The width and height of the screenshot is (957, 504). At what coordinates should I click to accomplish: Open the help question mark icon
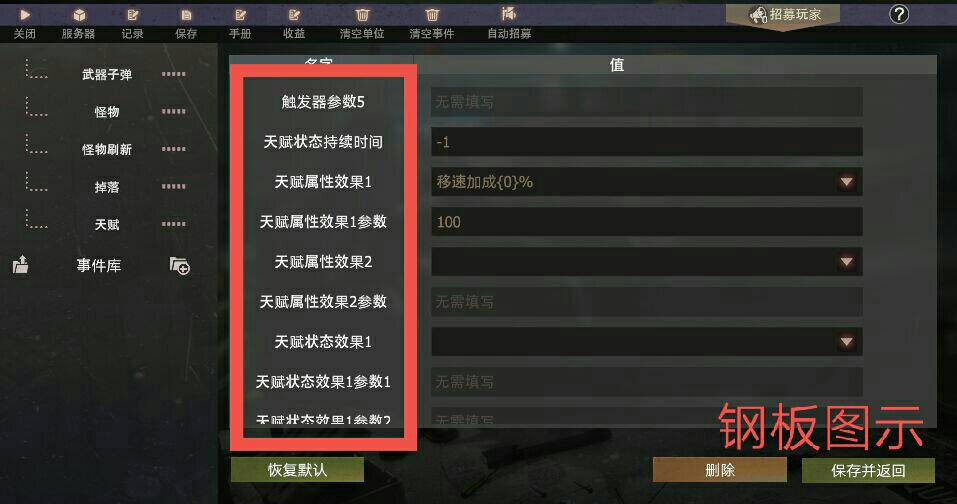899,14
